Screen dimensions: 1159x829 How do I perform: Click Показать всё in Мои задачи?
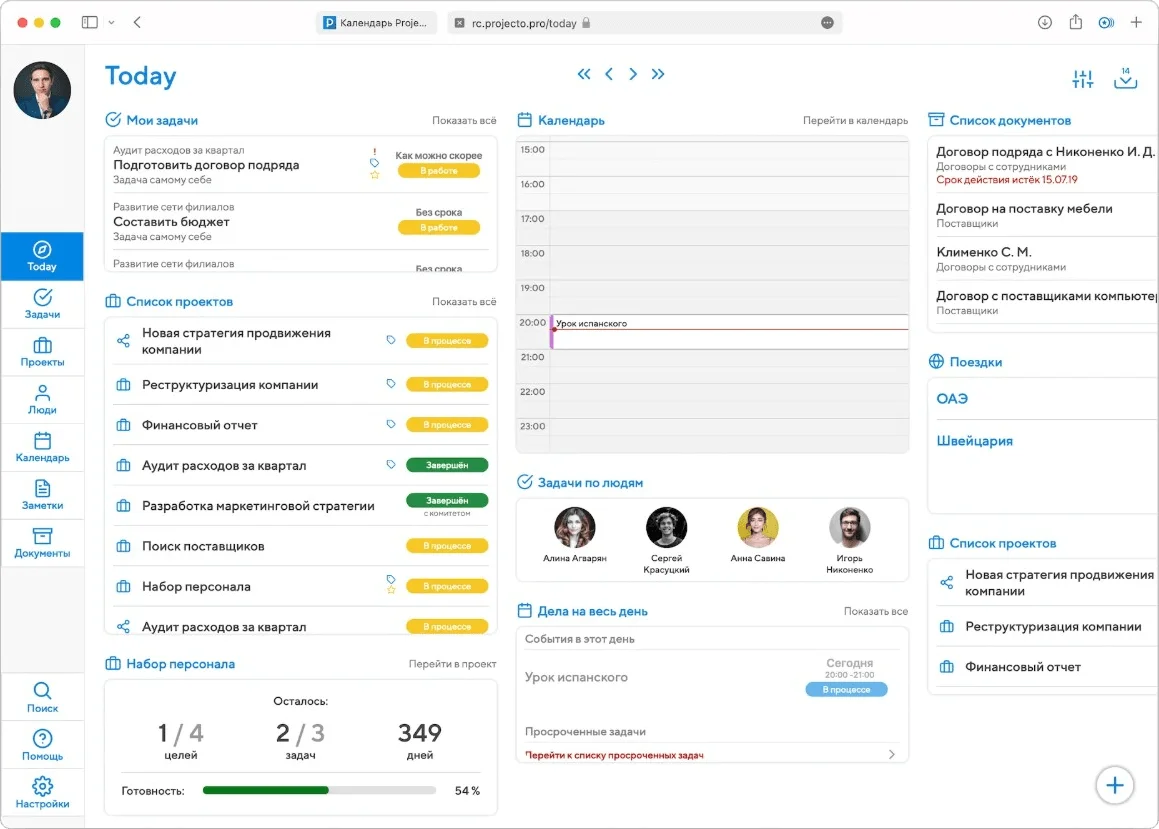[464, 120]
